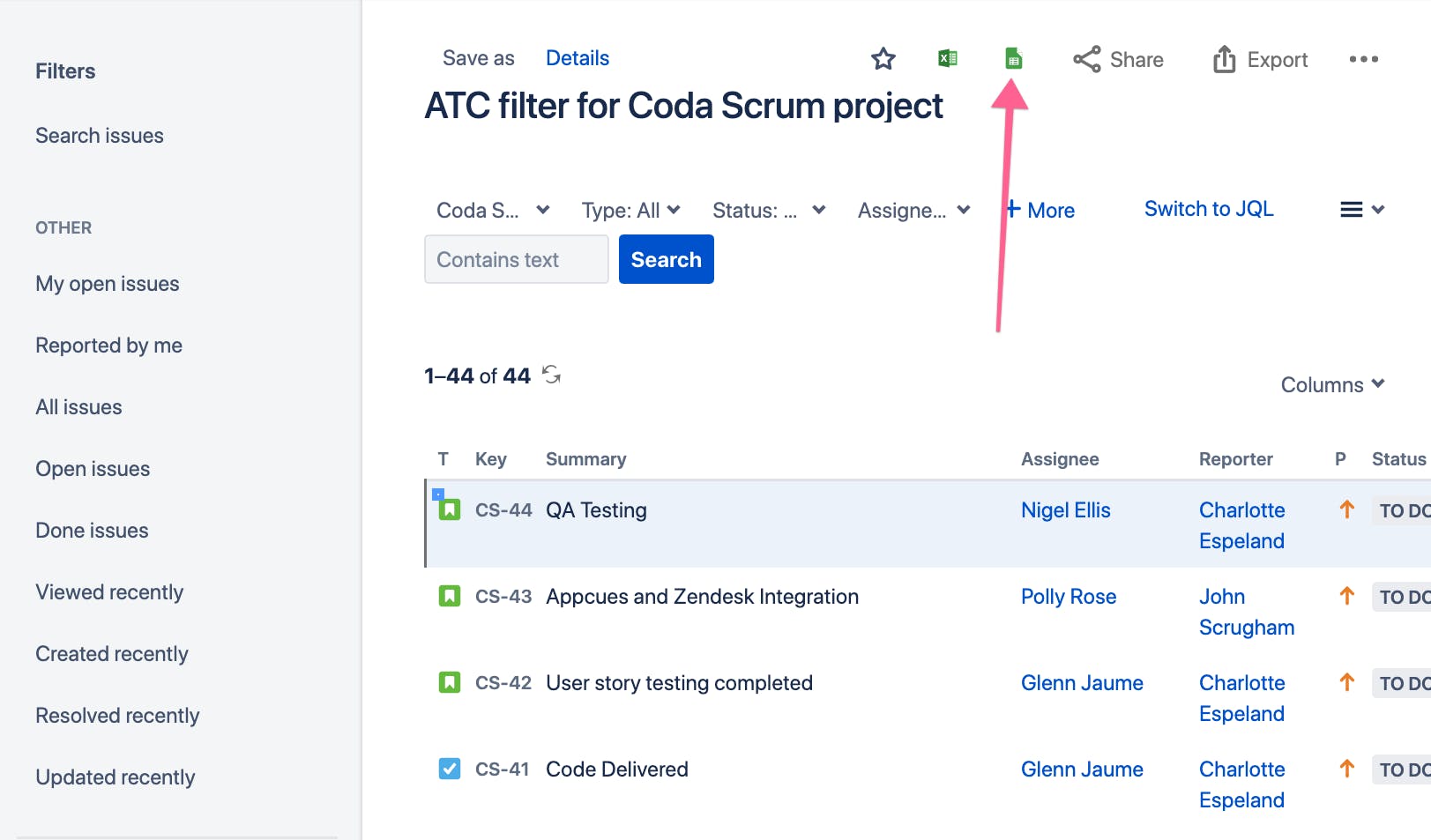Export results to Excel

point(947,57)
